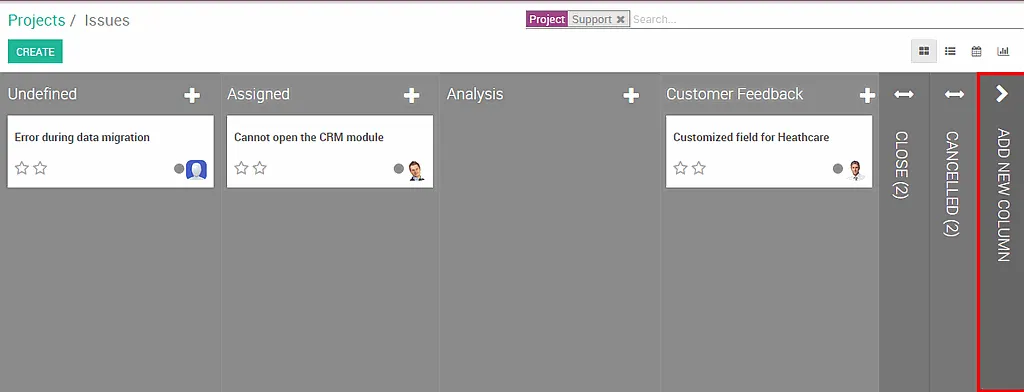Open the graph view icon

1002,51
